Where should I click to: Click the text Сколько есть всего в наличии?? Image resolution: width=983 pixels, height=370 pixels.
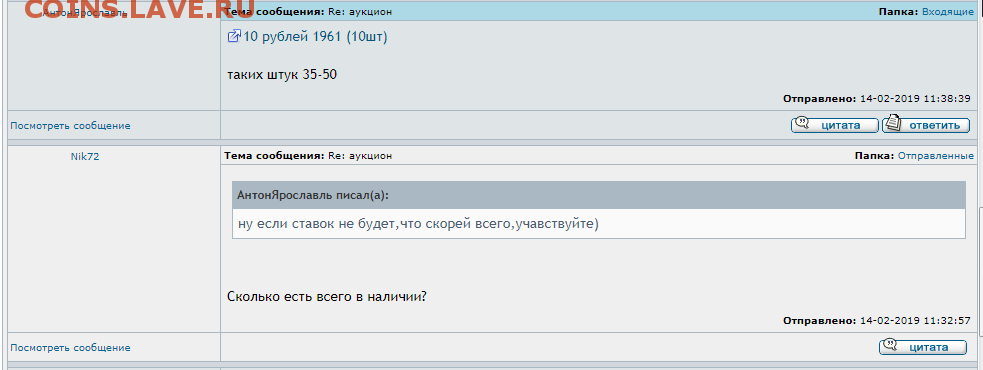point(327,296)
